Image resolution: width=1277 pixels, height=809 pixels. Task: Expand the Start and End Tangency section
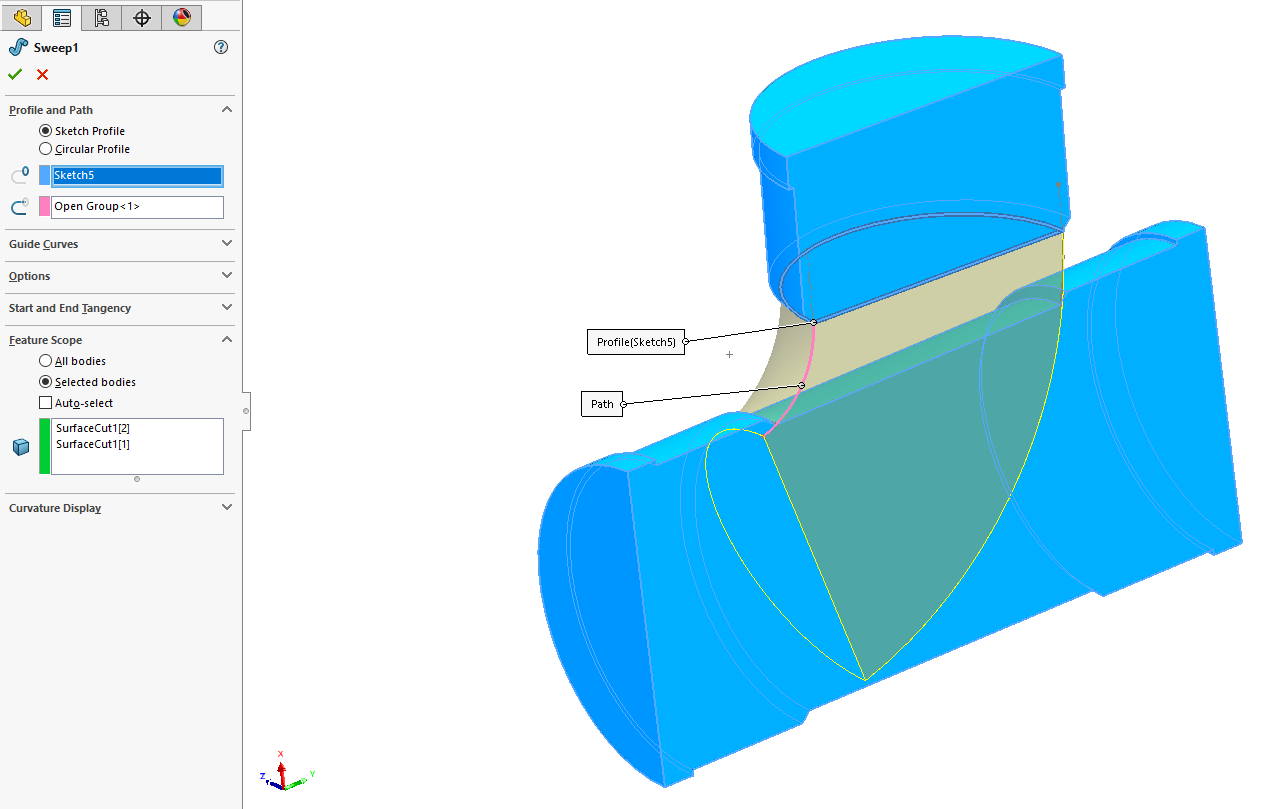click(x=227, y=309)
